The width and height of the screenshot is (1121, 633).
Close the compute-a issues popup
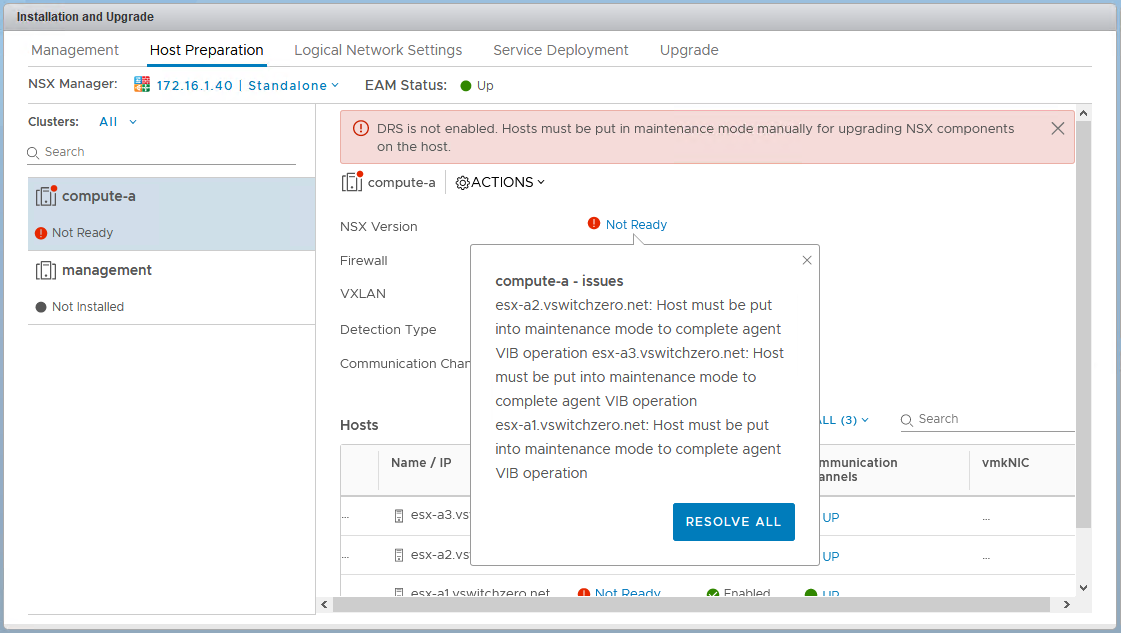click(x=807, y=260)
